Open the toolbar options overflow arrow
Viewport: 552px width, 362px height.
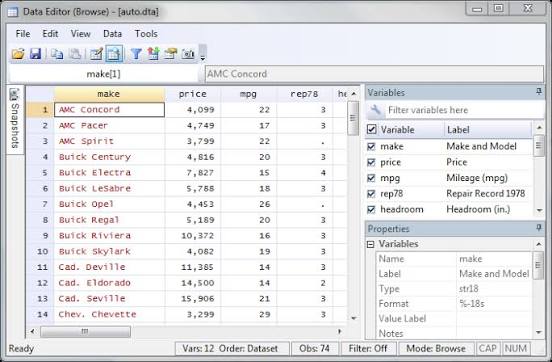[x=202, y=58]
